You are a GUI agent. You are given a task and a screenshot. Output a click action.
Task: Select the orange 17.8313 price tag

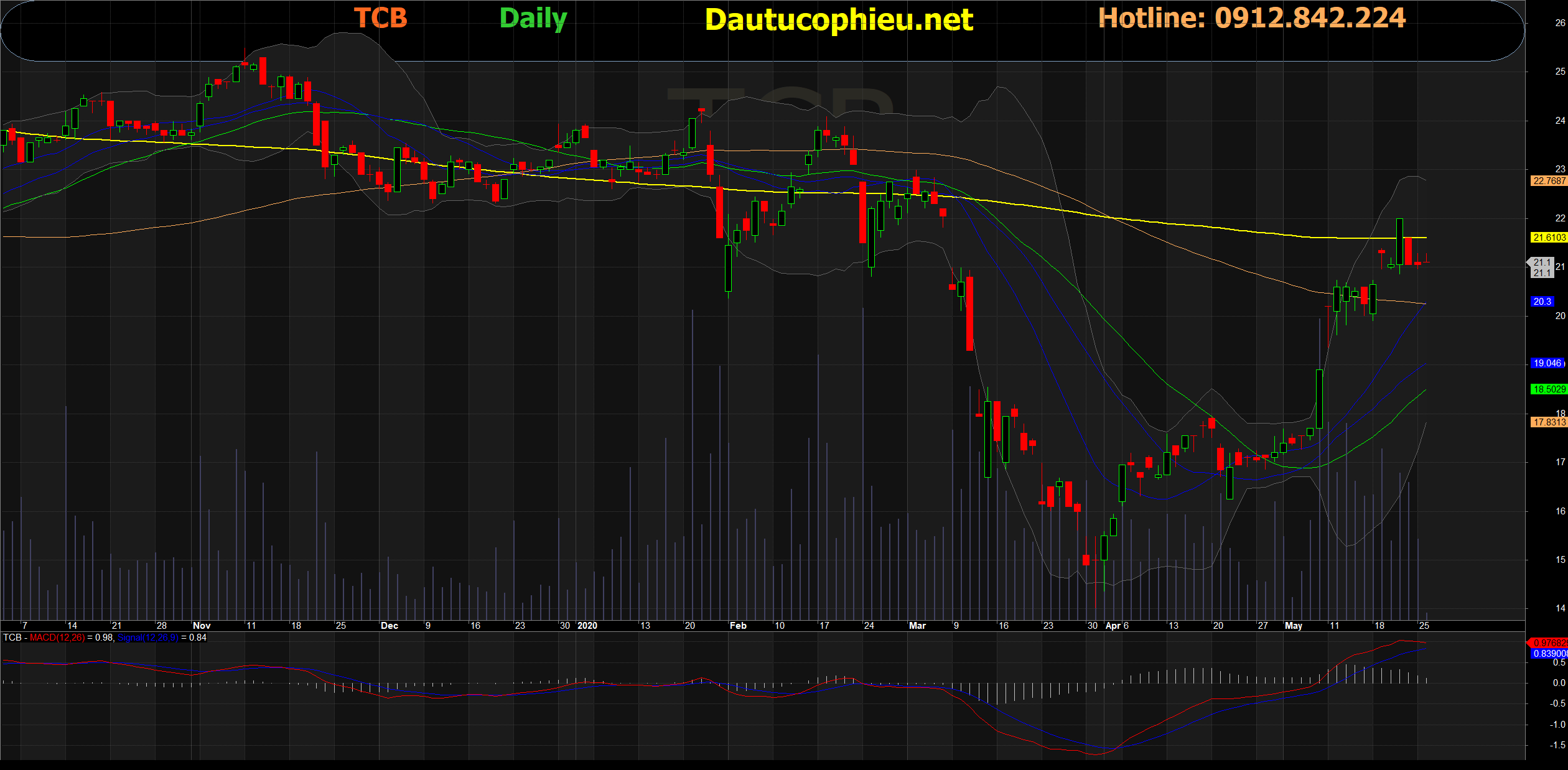click(1548, 422)
